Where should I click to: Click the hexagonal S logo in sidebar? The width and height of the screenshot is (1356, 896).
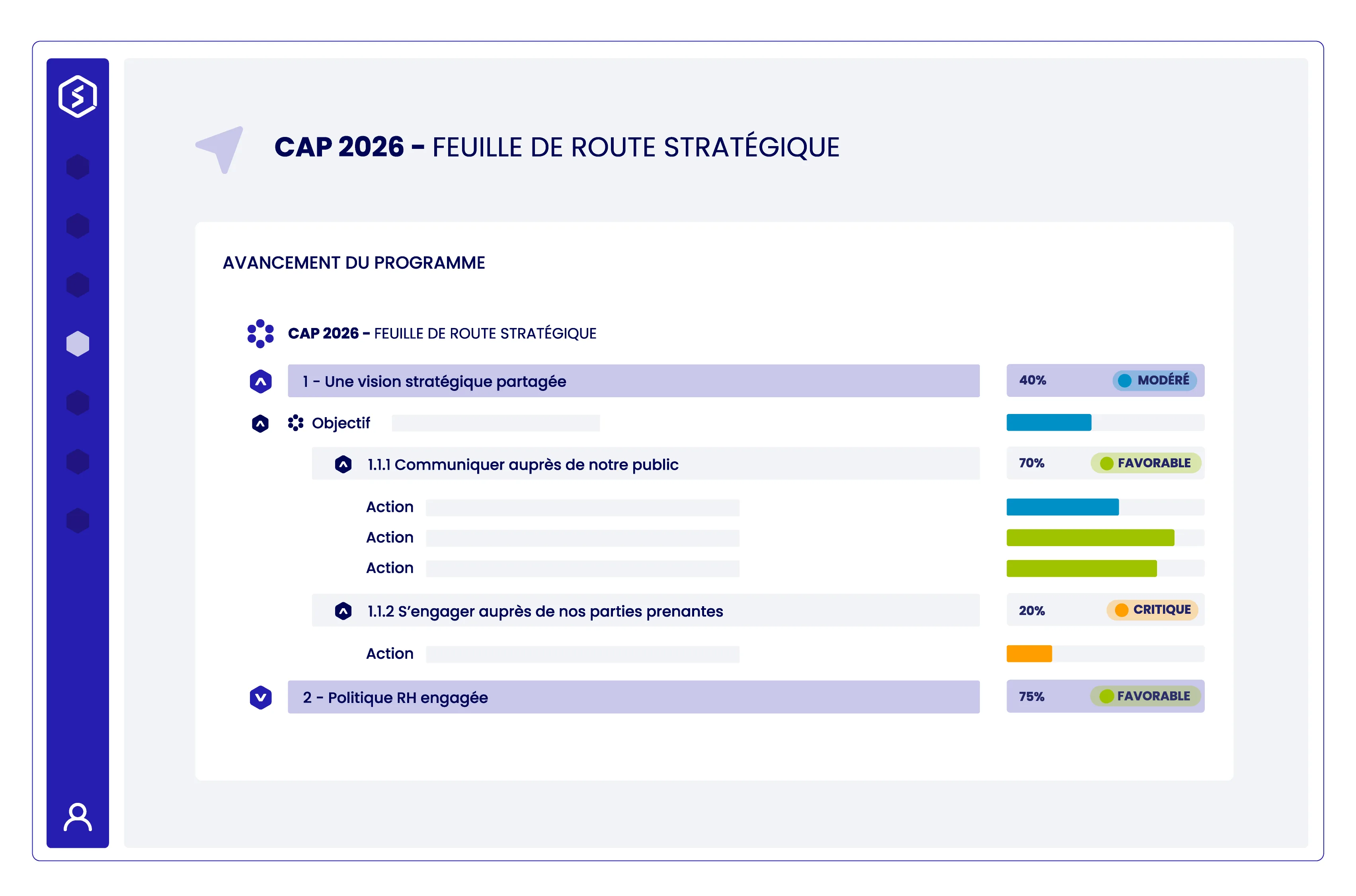(x=78, y=96)
